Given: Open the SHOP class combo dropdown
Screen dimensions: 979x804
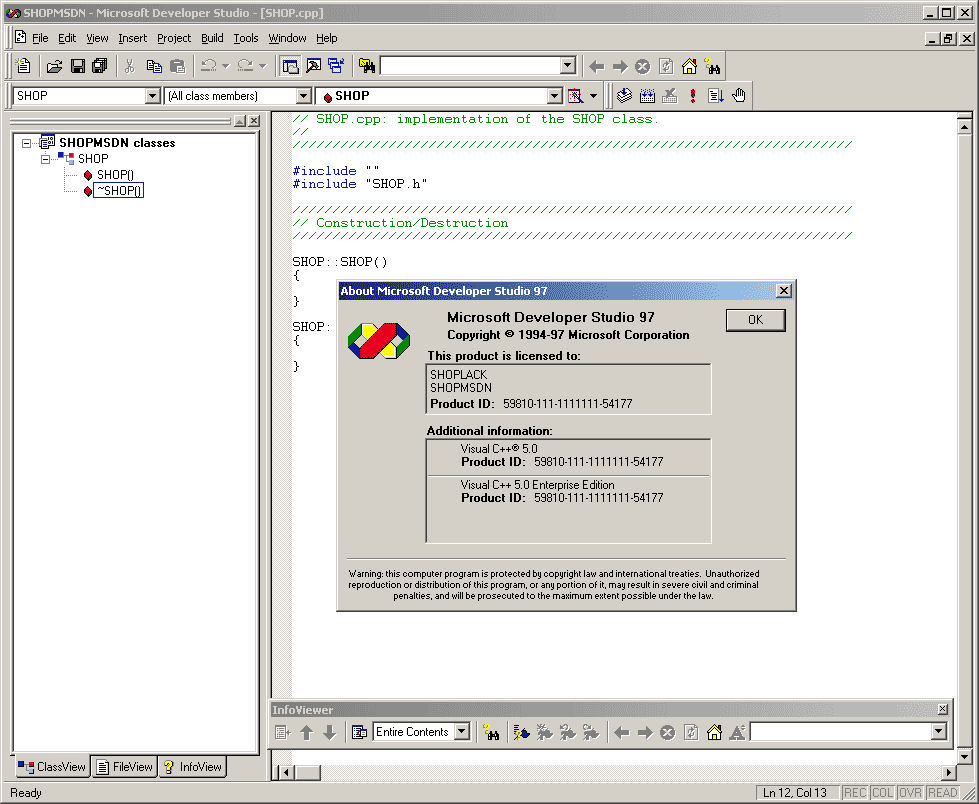Looking at the screenshot, I should 152,96.
